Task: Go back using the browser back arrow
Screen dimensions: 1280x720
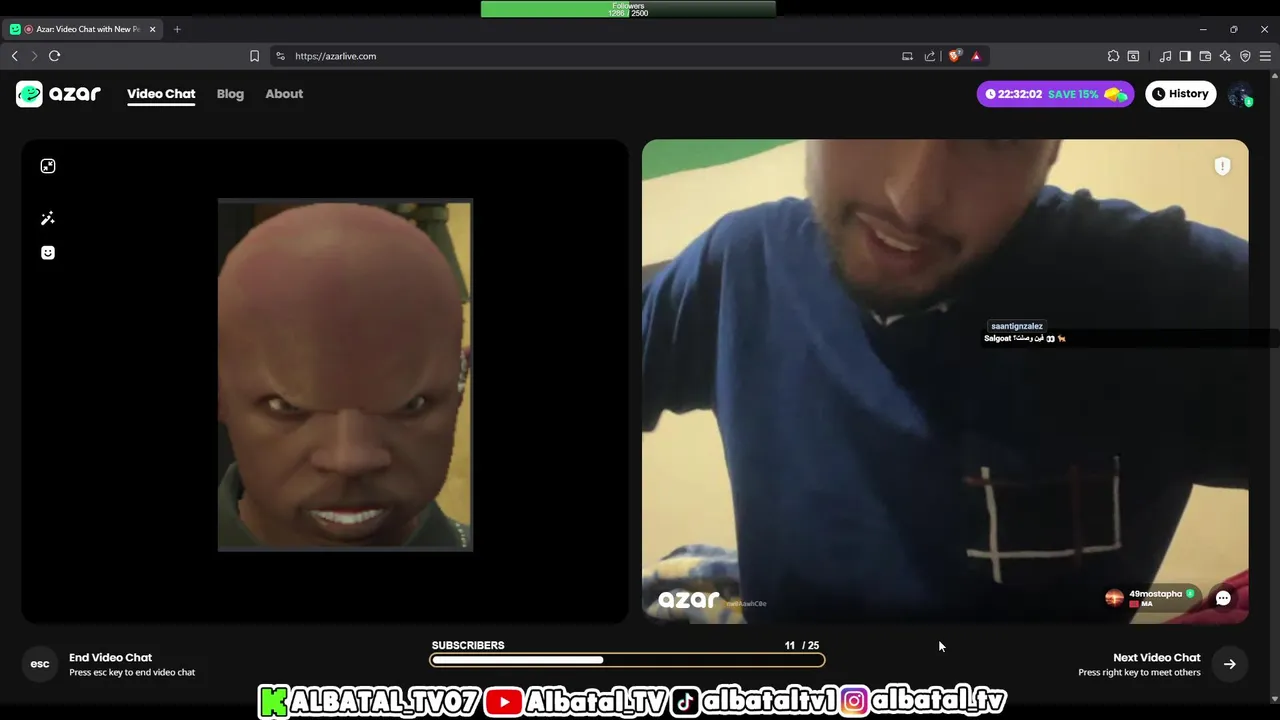Action: point(14,56)
